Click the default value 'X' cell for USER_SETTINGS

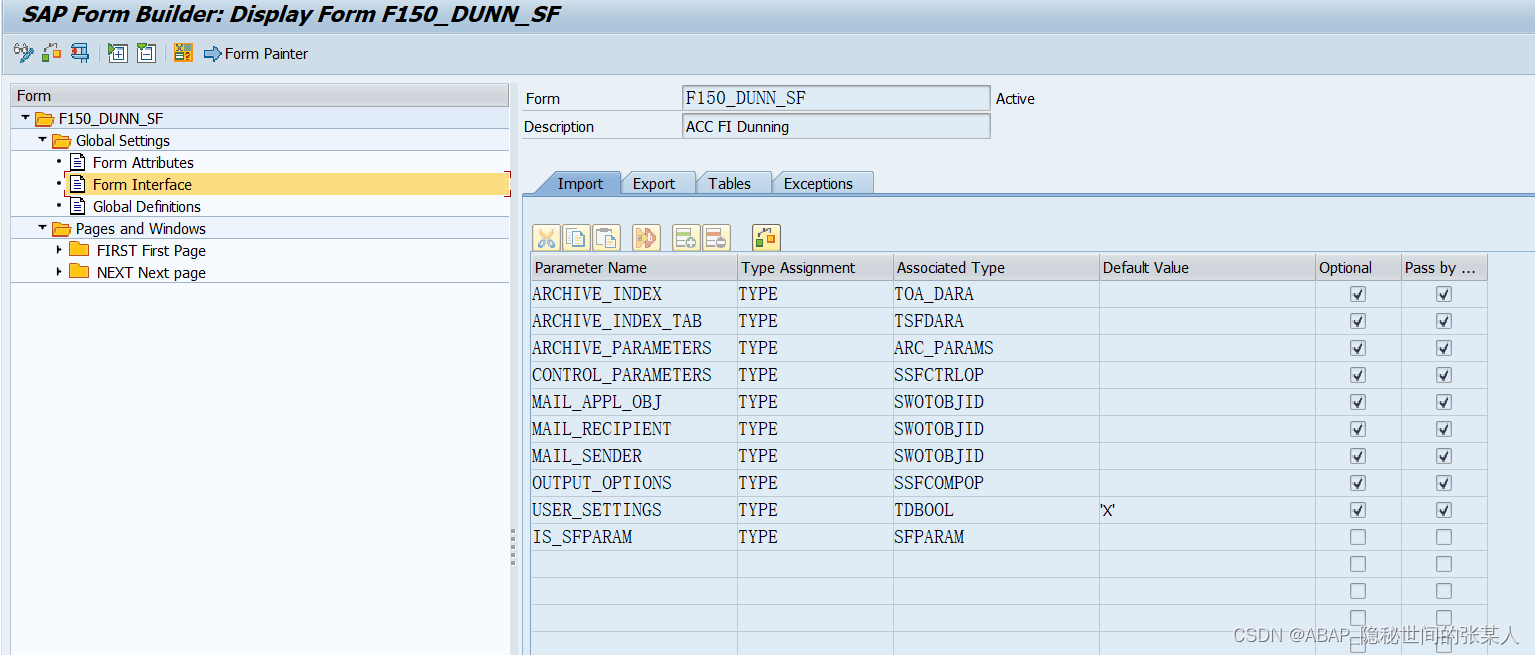pos(1207,510)
